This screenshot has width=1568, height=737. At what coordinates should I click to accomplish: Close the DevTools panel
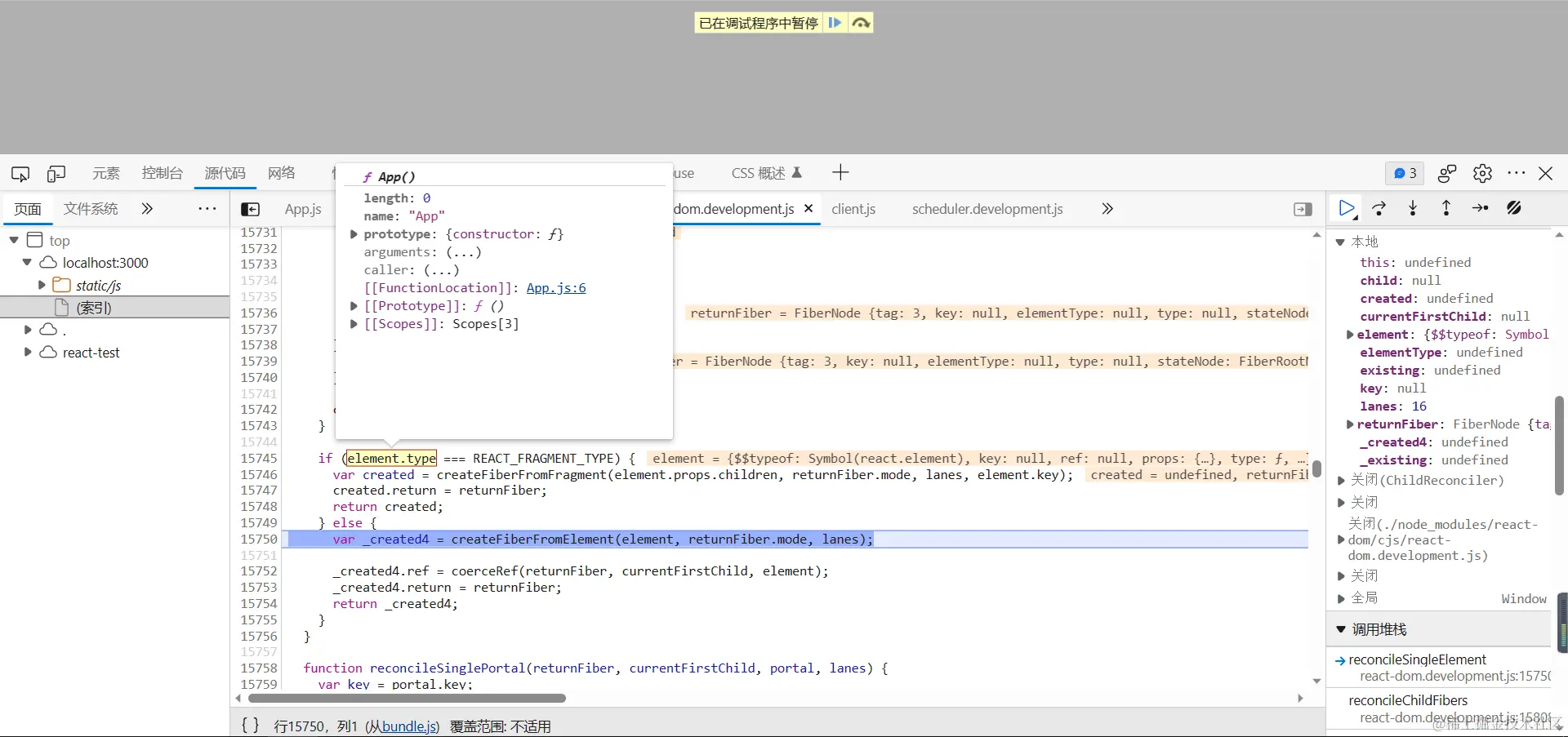pyautogui.click(x=1545, y=173)
